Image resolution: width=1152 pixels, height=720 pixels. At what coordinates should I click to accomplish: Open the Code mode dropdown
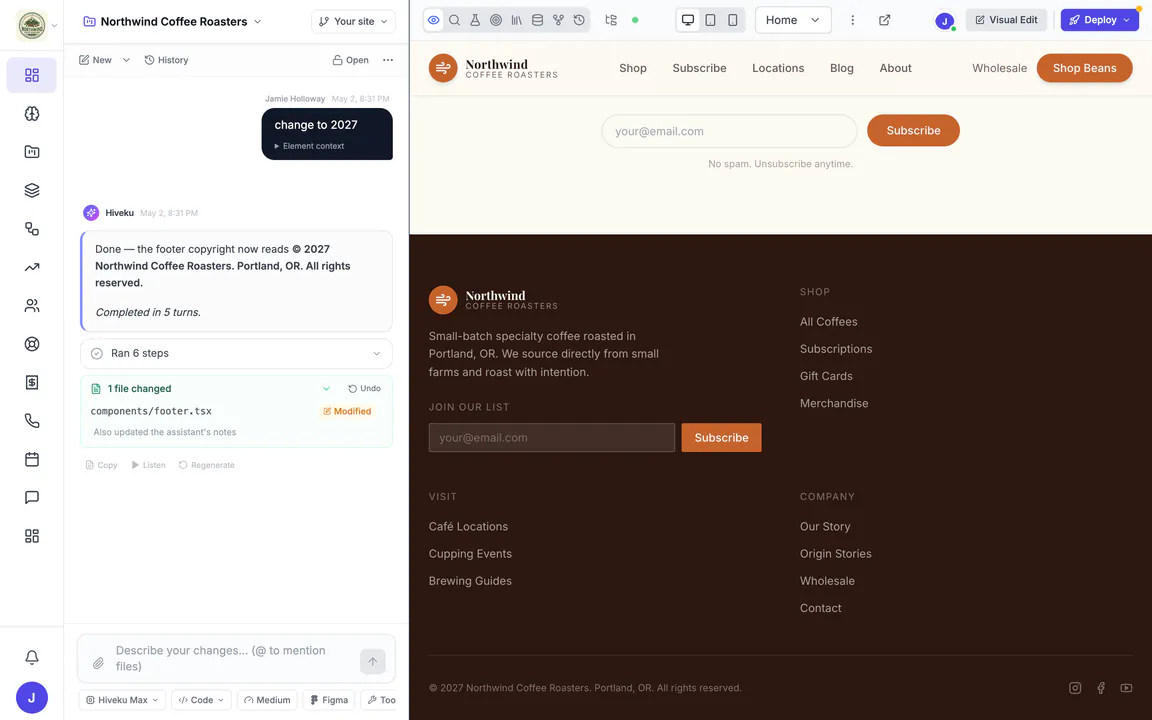pos(201,700)
